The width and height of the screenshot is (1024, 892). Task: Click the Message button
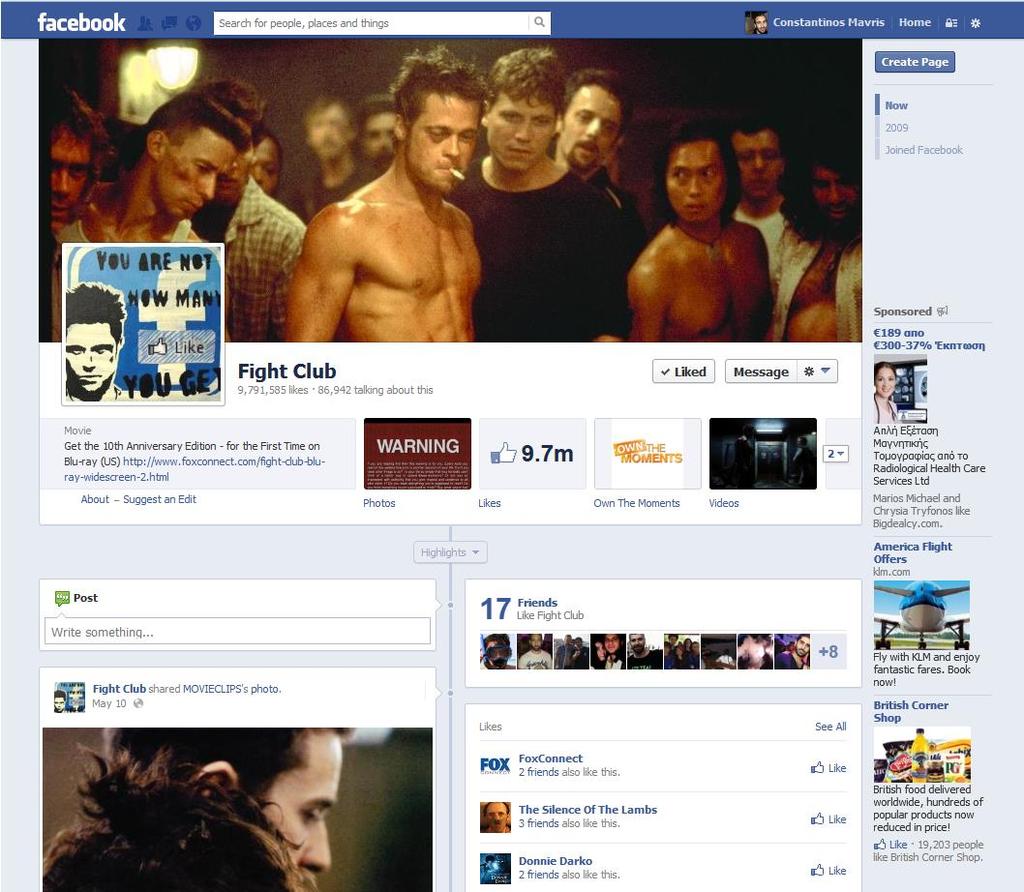pyautogui.click(x=761, y=372)
